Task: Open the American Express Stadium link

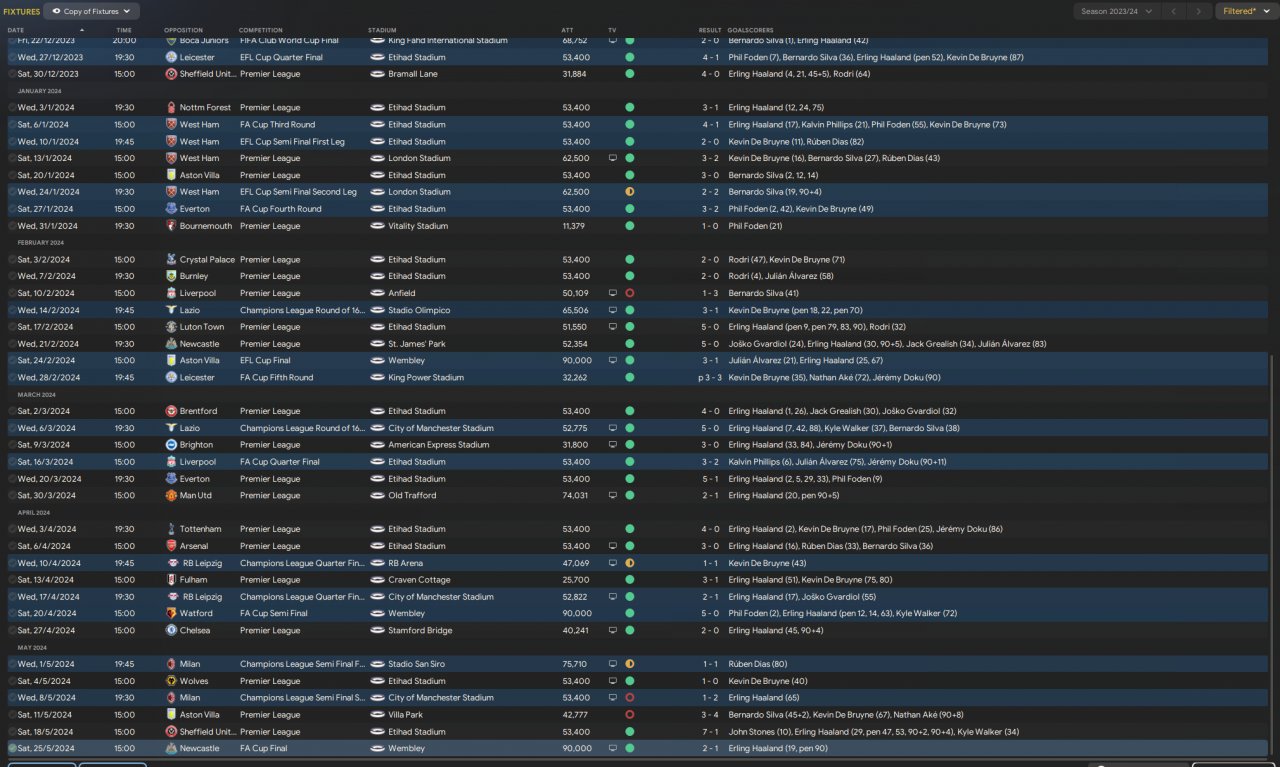Action: tap(439, 445)
